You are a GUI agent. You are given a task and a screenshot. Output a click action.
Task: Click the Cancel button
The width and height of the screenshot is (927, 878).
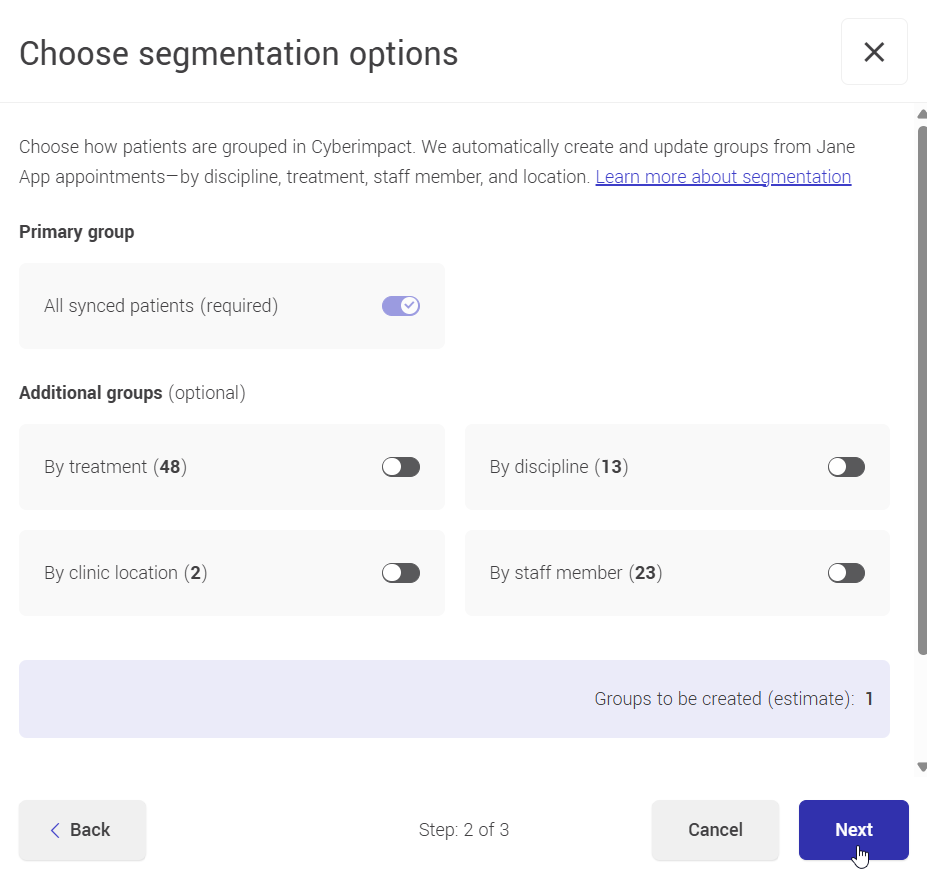(715, 830)
